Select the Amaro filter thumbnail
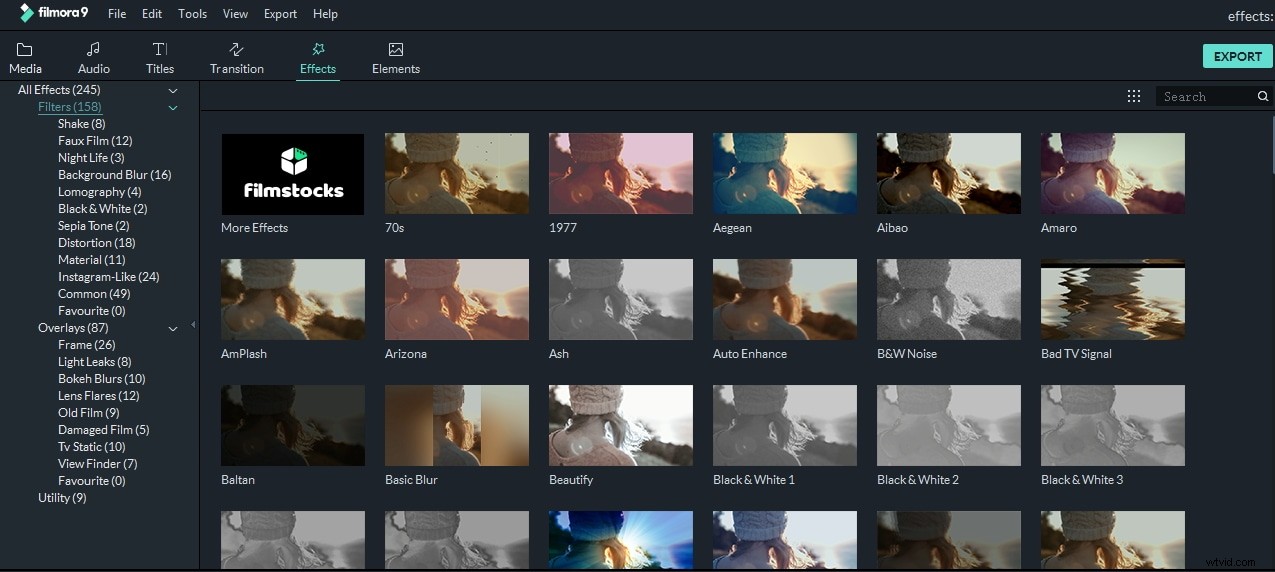 (x=1113, y=174)
